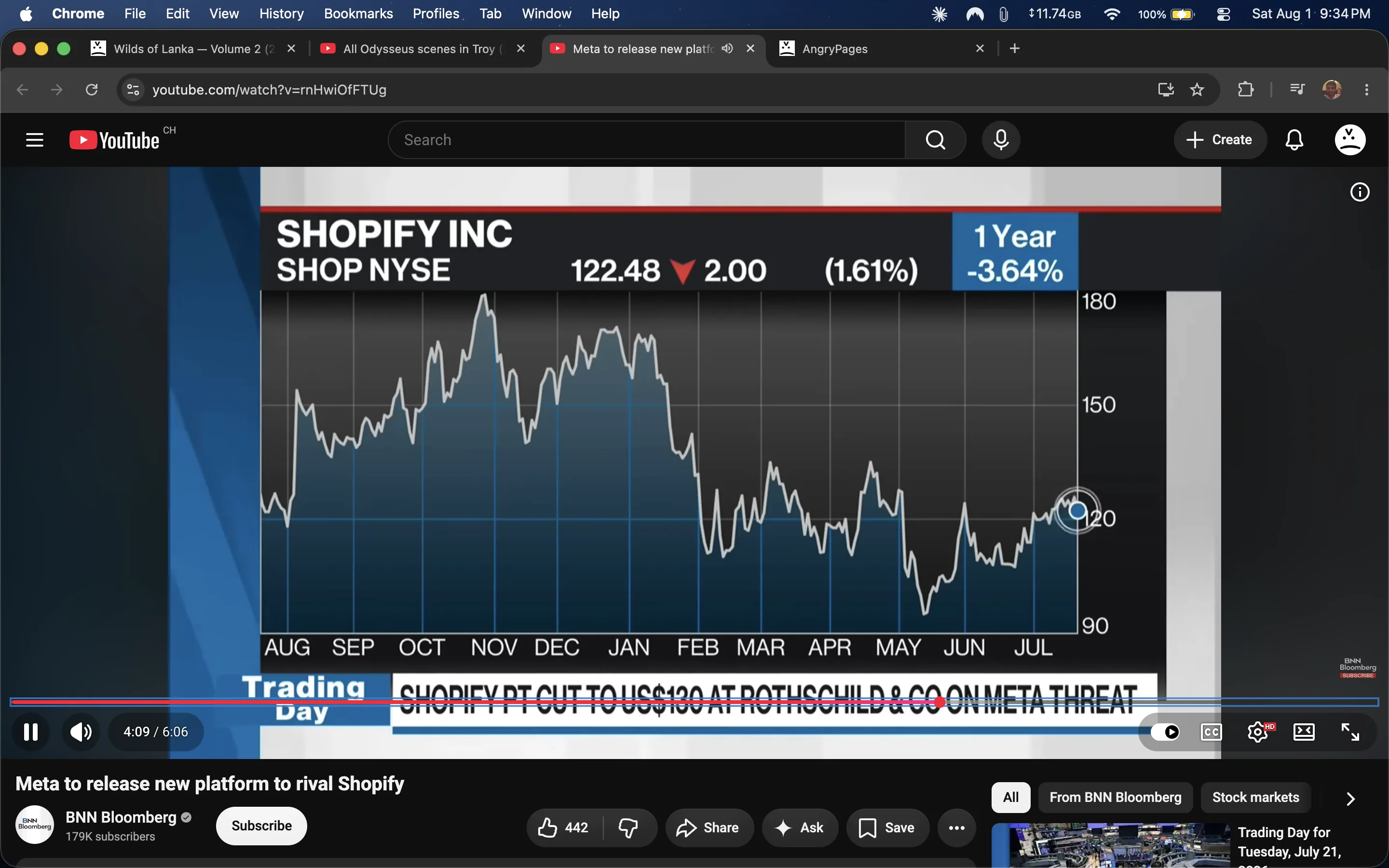
Task: Subscribe to BNN Bloomberg
Action: pyautogui.click(x=262, y=826)
